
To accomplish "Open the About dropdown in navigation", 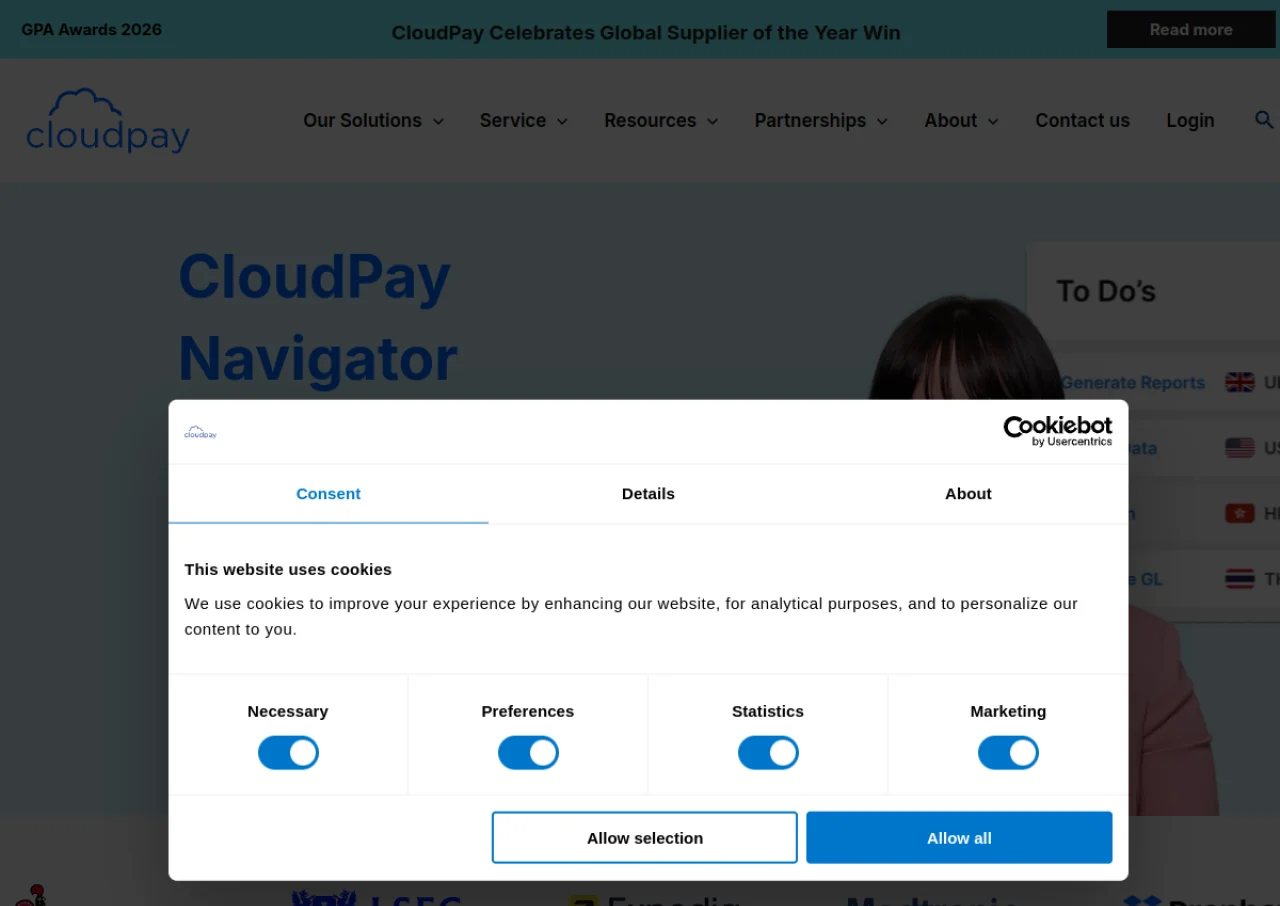I will click(961, 120).
